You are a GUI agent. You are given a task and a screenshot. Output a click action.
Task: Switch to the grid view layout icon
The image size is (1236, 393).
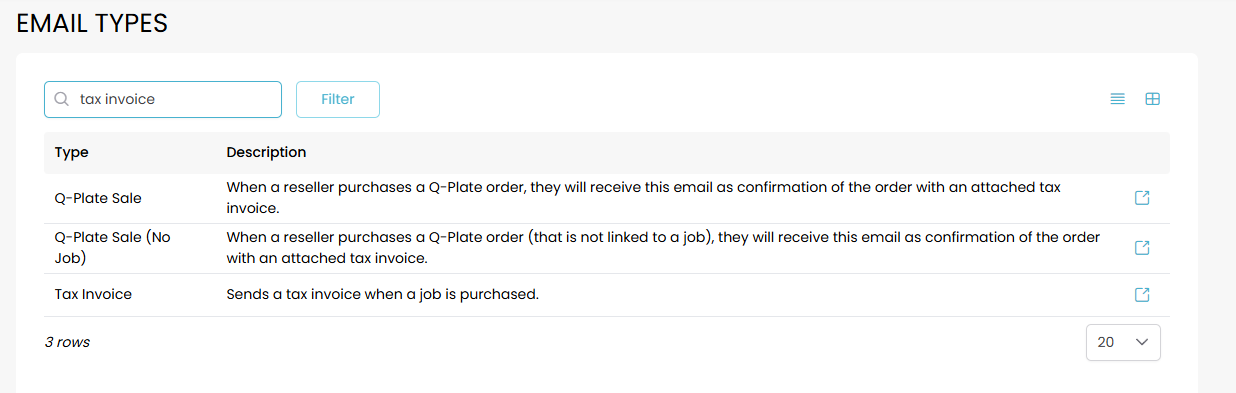point(1152,99)
